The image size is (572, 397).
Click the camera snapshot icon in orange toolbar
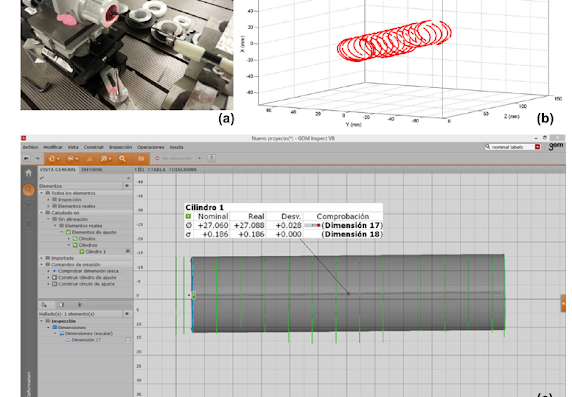pyautogui.click(x=141, y=158)
